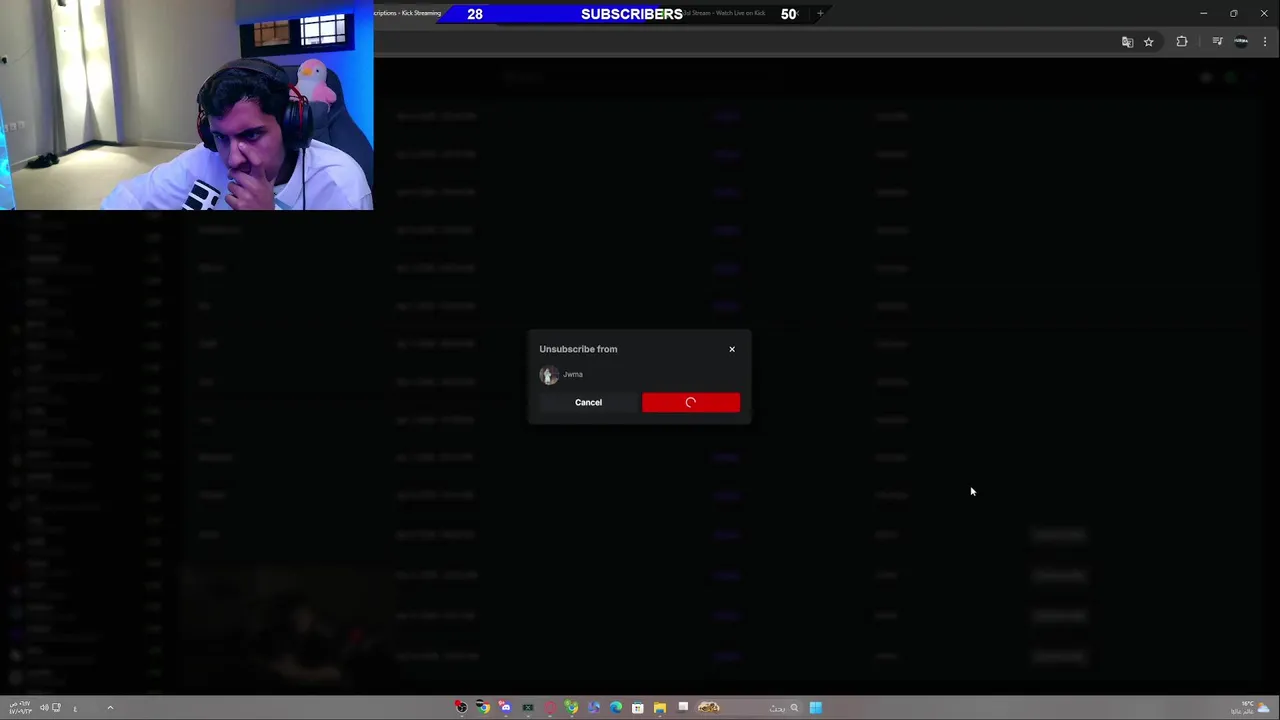This screenshot has height=720, width=1280.
Task: Show hidden system tray icons
Action: point(110,708)
